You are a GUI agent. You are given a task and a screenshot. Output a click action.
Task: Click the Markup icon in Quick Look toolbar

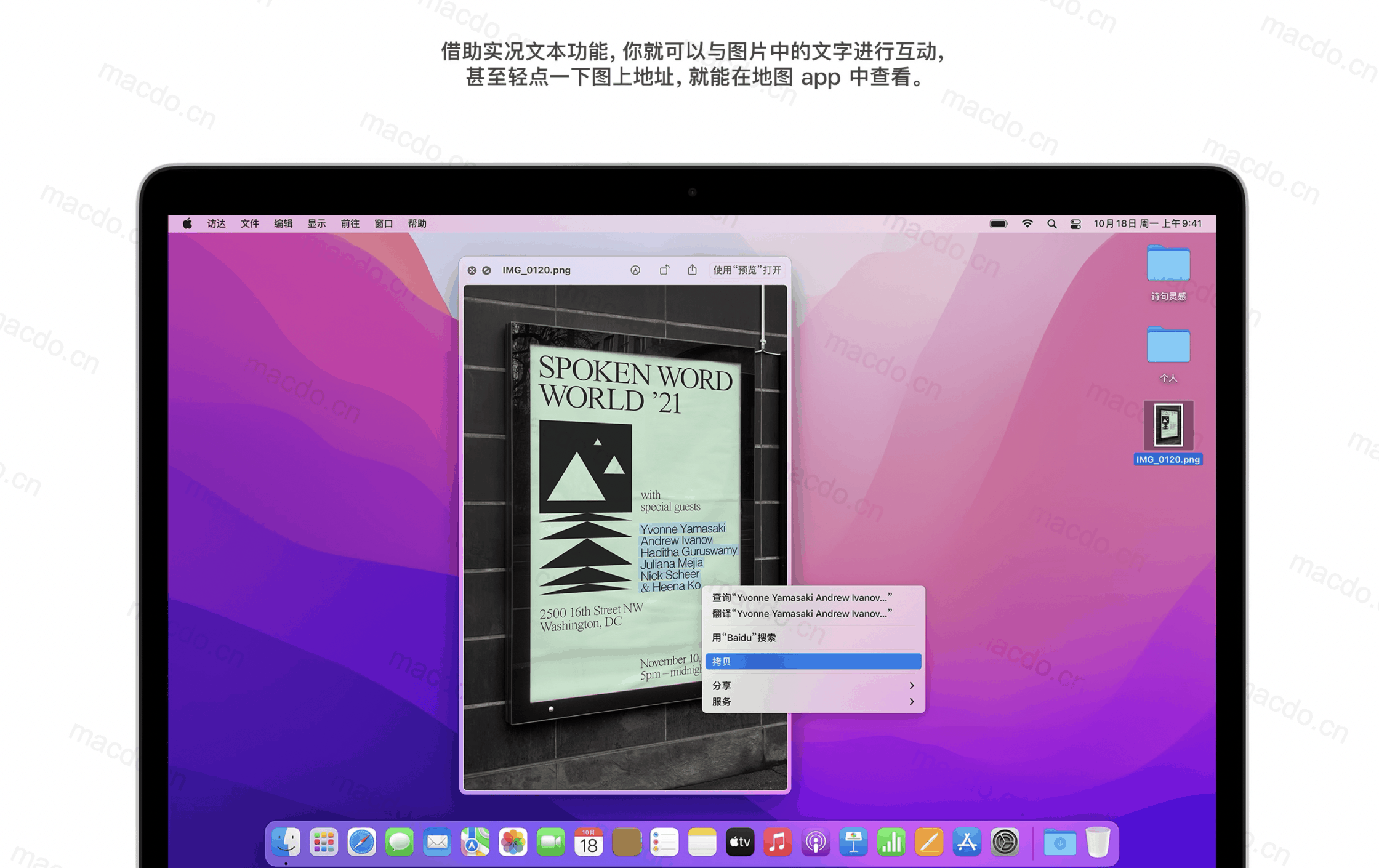click(635, 270)
